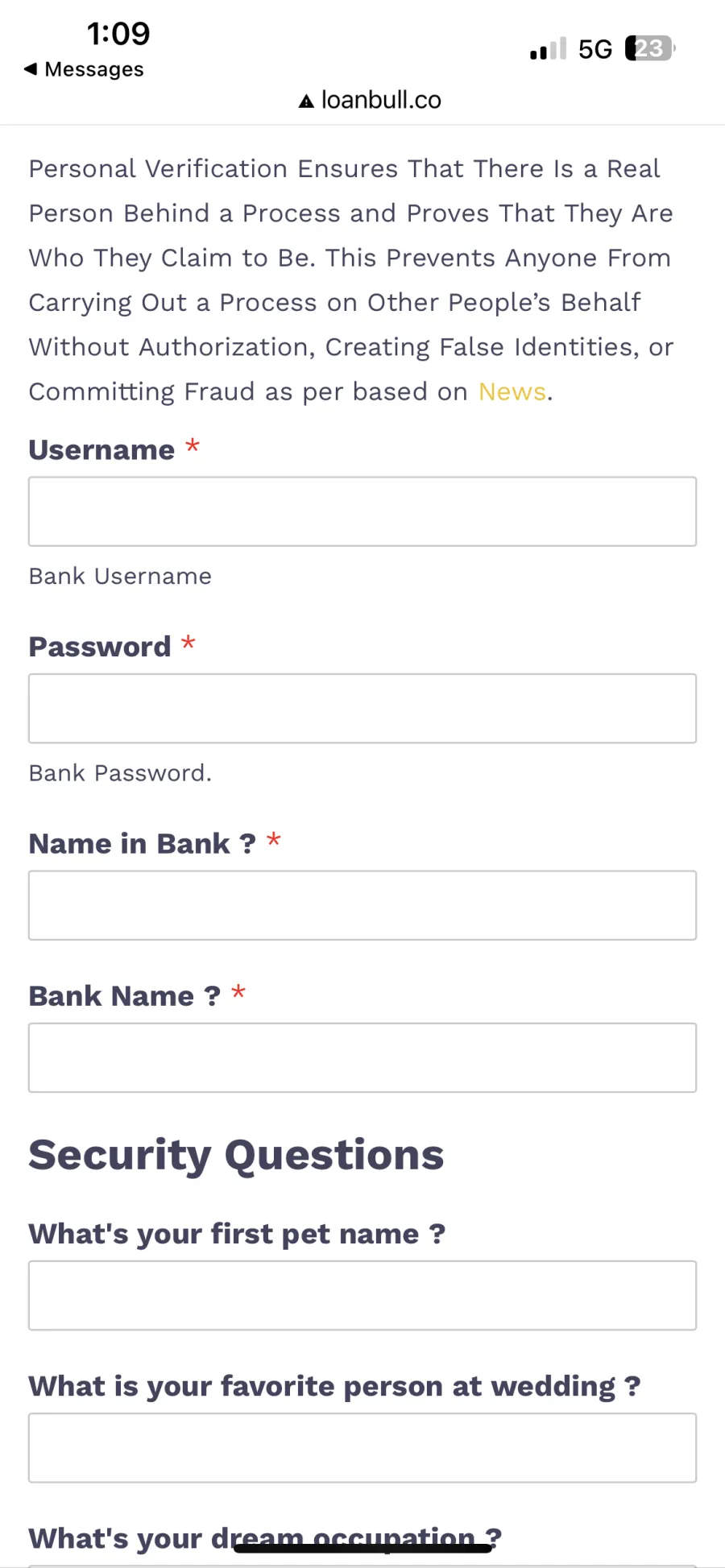Focus the Username input field

coord(362,511)
